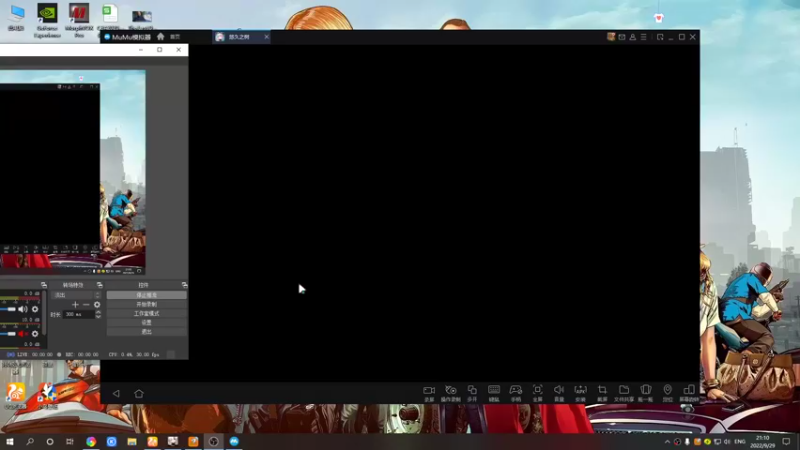Decrease transition duration with down arrow
Viewport: 800px width, 450px height.
coord(98,317)
